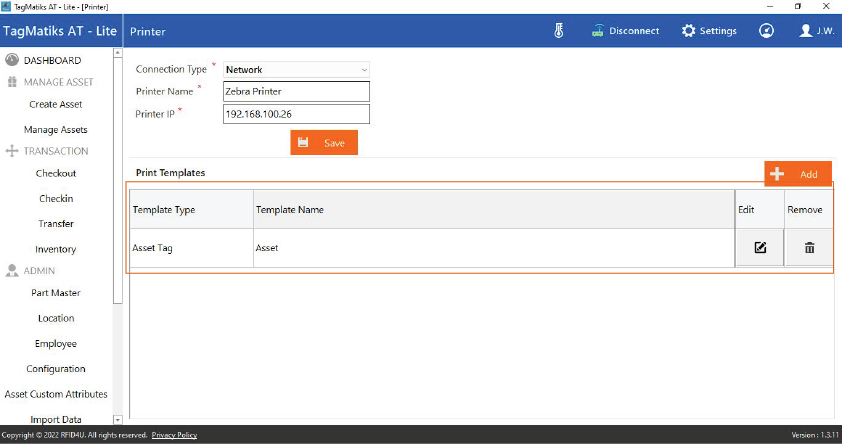Click the Printer Name field
This screenshot has height=444, width=842.
[296, 92]
